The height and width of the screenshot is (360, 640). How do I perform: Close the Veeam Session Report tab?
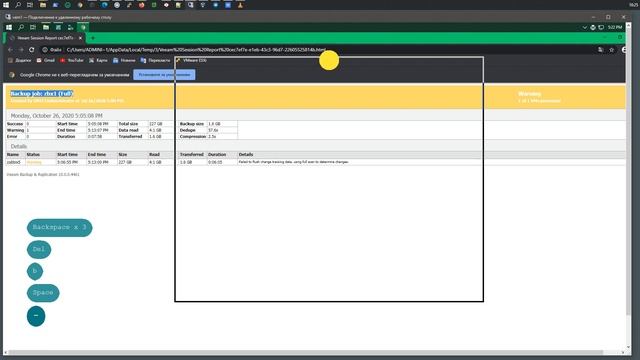(80, 38)
